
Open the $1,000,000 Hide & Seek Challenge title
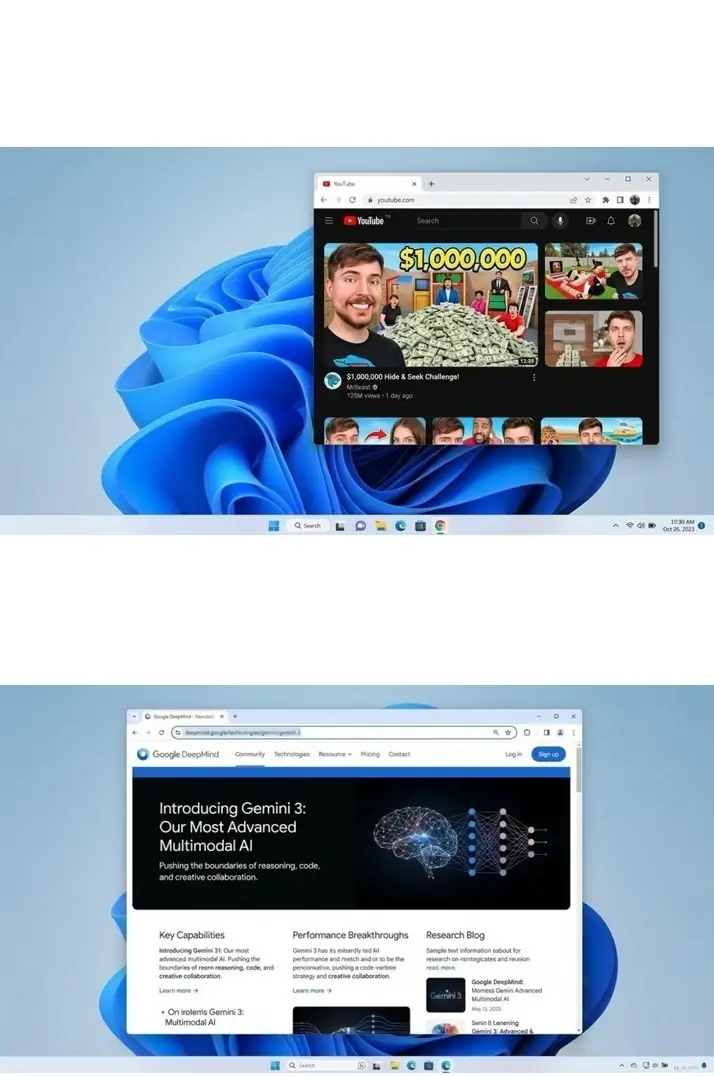tap(403, 377)
